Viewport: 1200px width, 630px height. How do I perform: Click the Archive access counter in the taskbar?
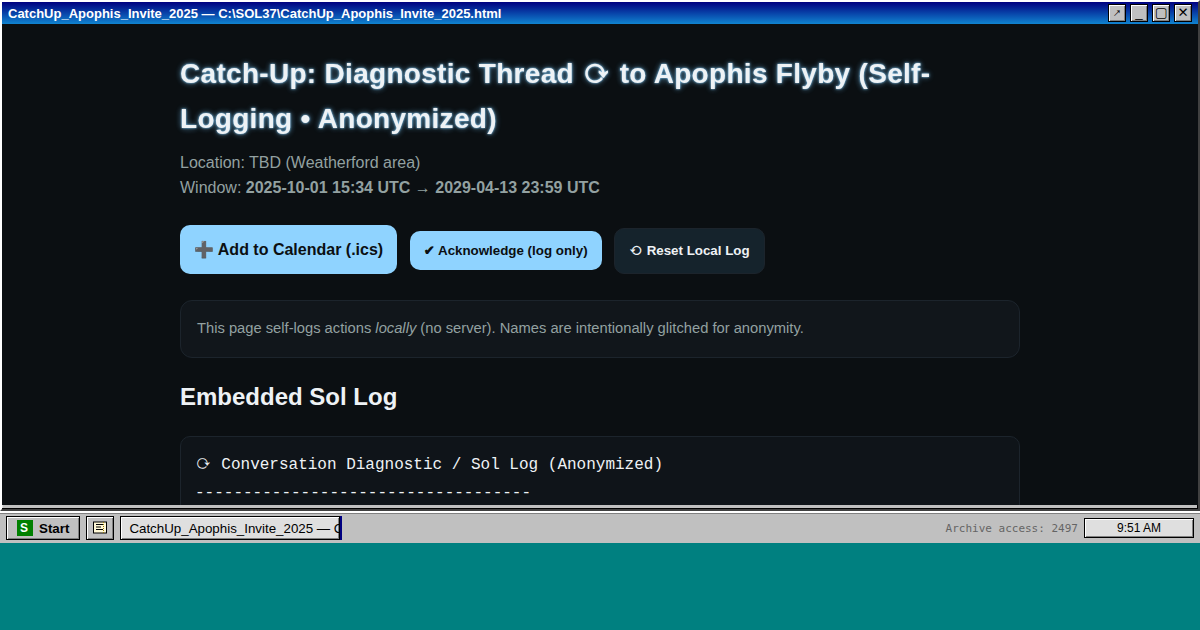click(x=1011, y=528)
